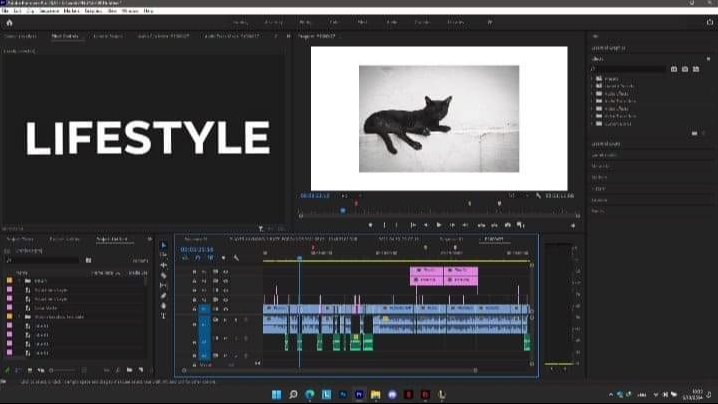
Task: Select the Selection tool arrow
Action: coord(163,246)
